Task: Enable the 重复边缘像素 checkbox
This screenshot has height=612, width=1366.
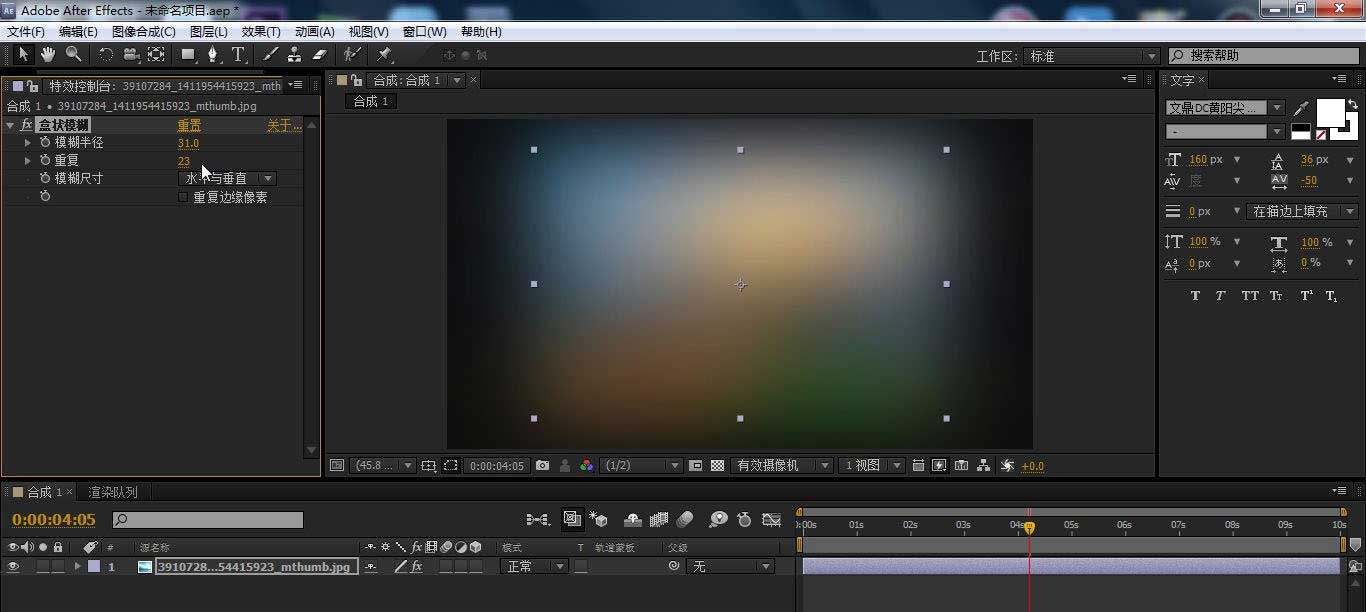Action: click(x=182, y=197)
